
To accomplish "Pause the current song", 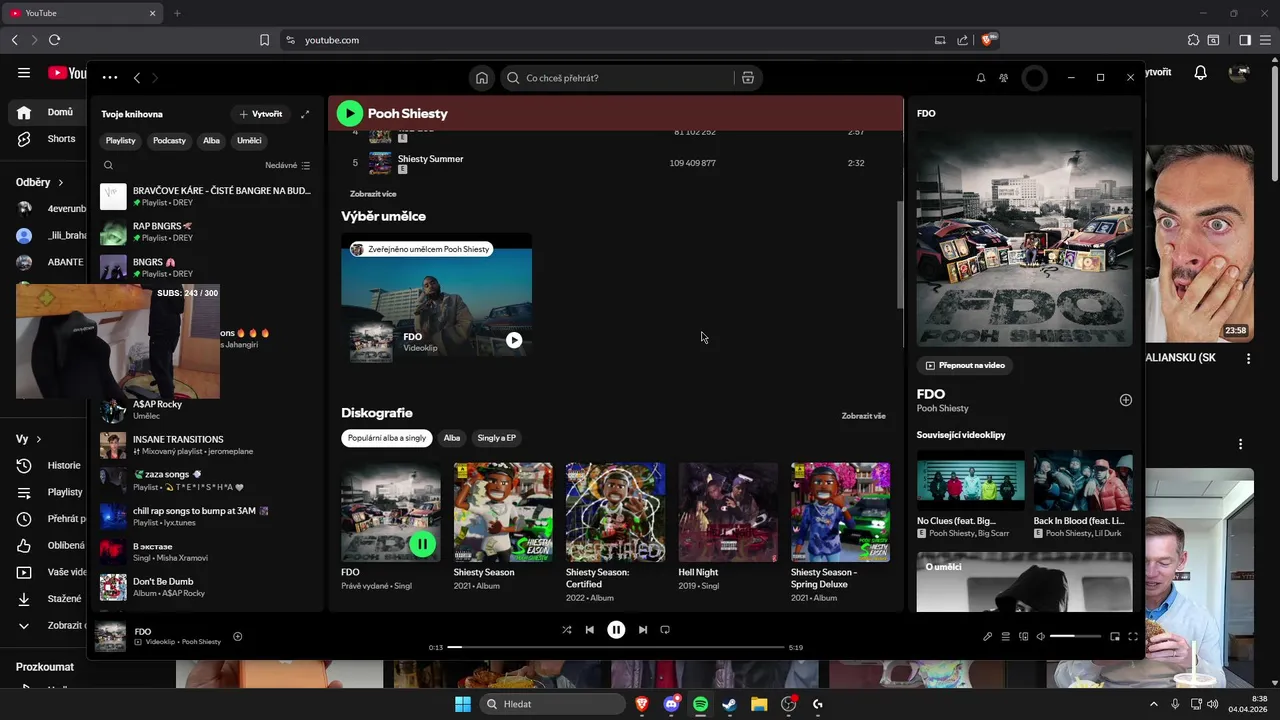I will [616, 630].
